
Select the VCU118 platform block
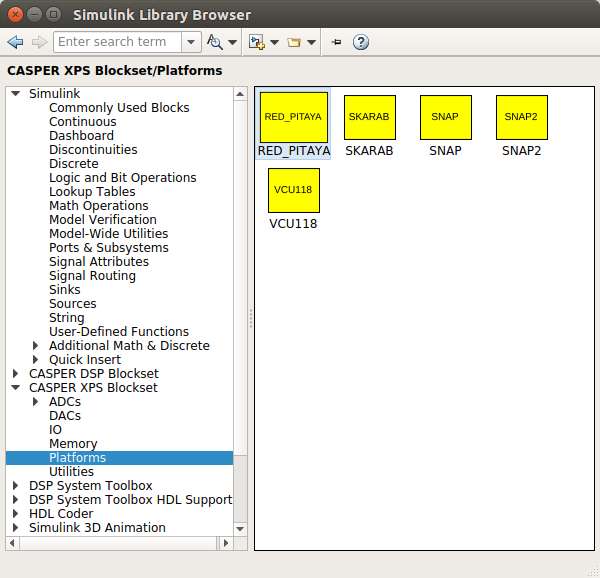[293, 199]
